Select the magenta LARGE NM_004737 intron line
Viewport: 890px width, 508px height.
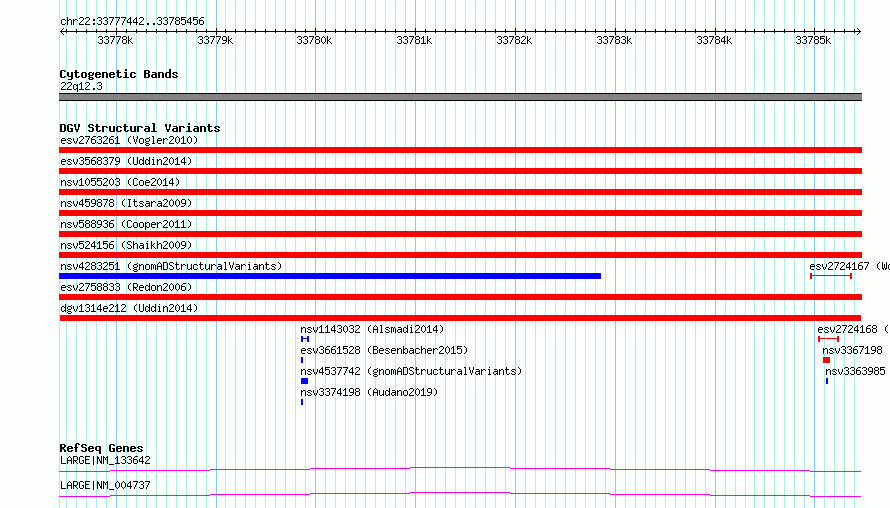click(x=460, y=494)
